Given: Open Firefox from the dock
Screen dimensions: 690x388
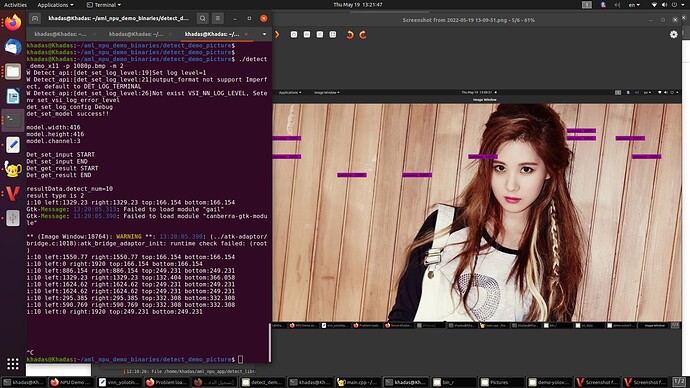Looking at the screenshot, I should coord(13,22).
